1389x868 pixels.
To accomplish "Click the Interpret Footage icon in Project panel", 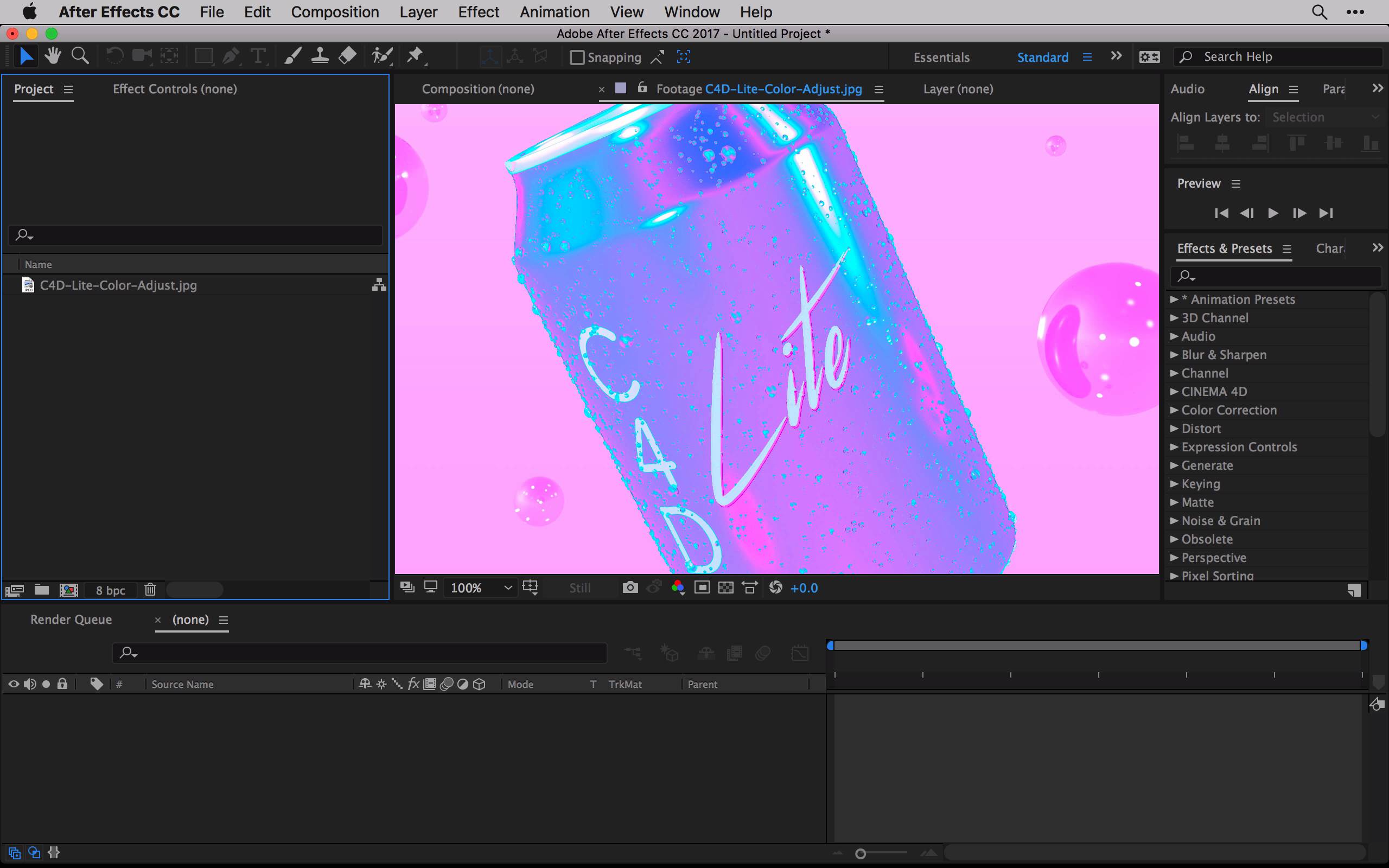I will (14, 590).
